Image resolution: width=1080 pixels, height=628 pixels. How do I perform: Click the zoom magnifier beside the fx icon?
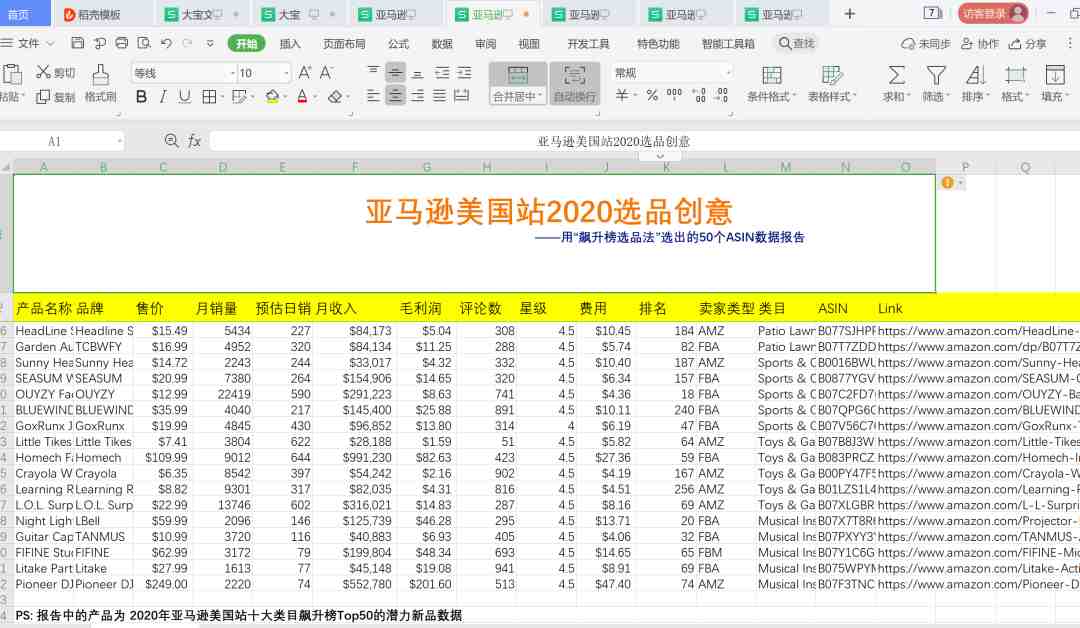(x=172, y=141)
